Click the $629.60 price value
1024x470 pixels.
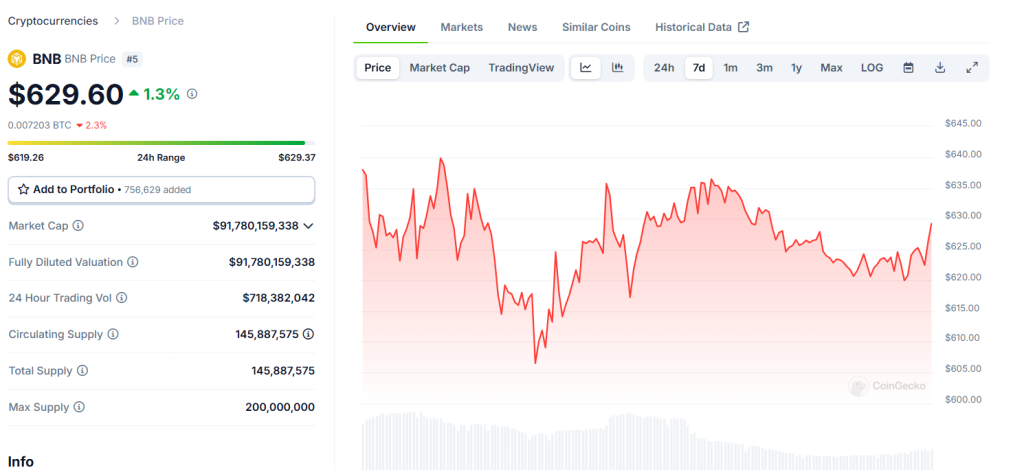[x=65, y=95]
